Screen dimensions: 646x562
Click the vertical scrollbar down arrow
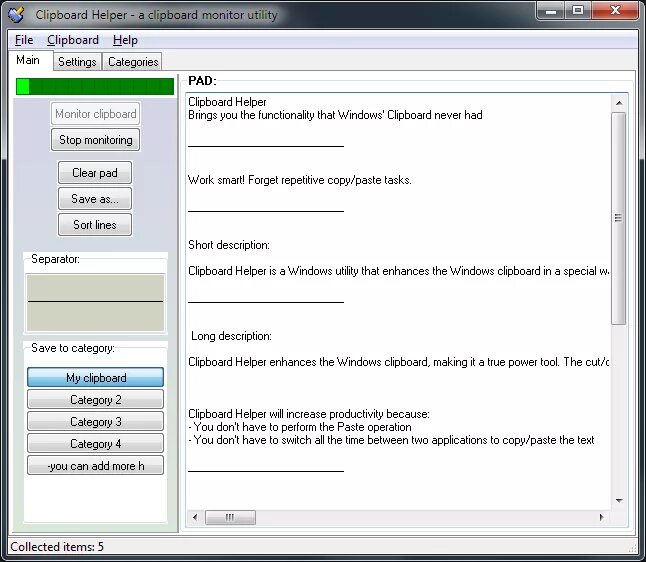tap(618, 501)
